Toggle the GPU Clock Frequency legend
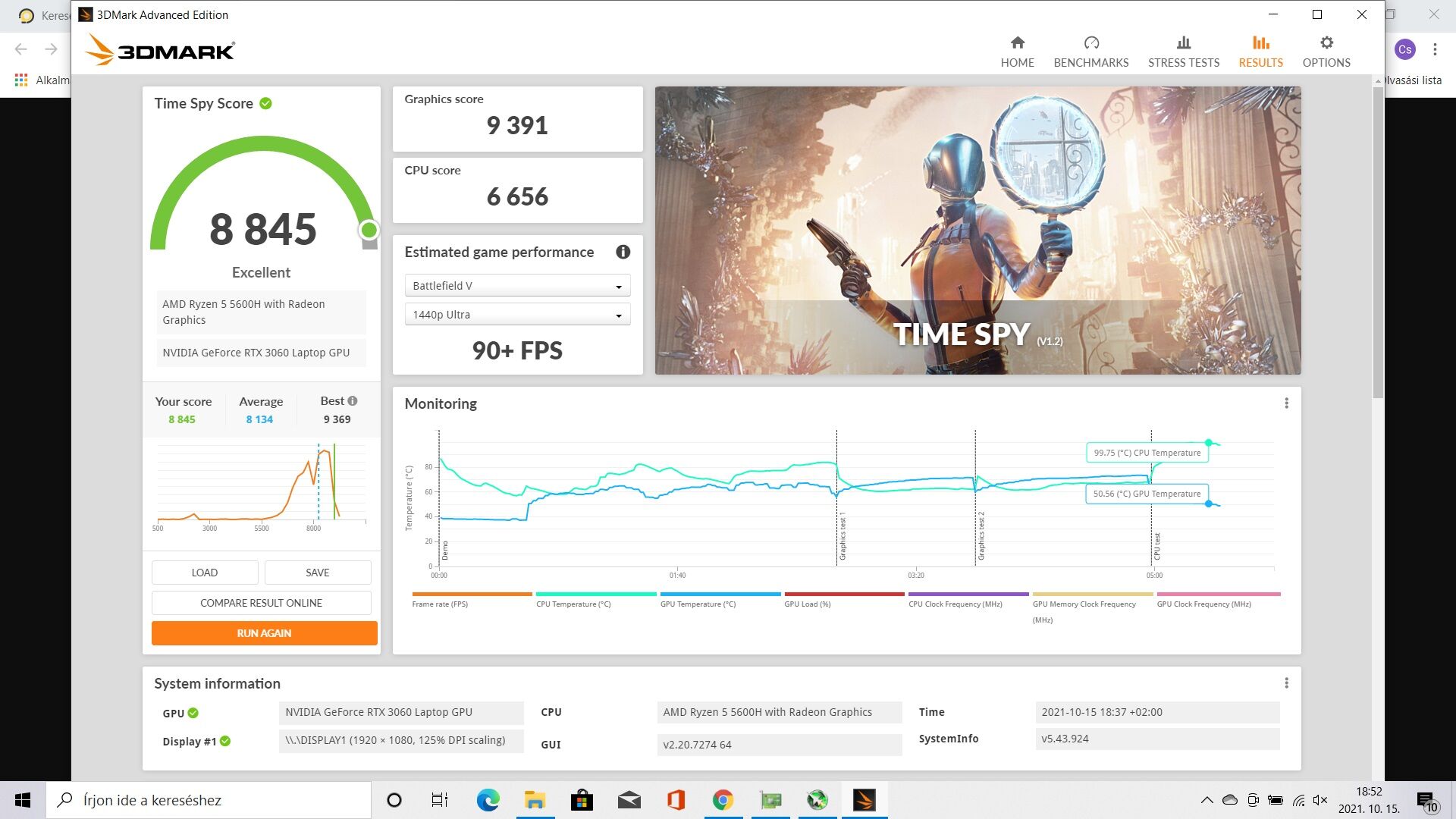1456x819 pixels. click(x=1218, y=600)
